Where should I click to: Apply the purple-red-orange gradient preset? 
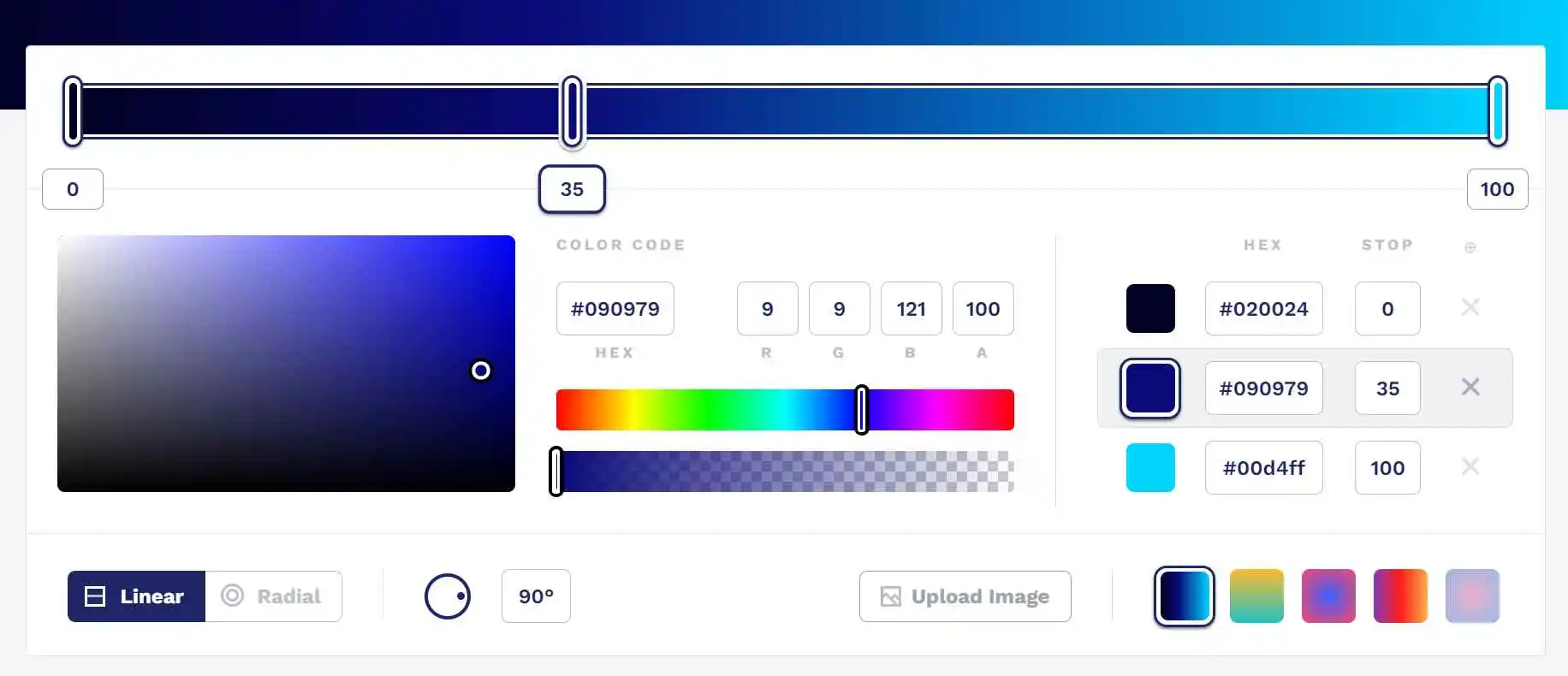click(x=1400, y=596)
